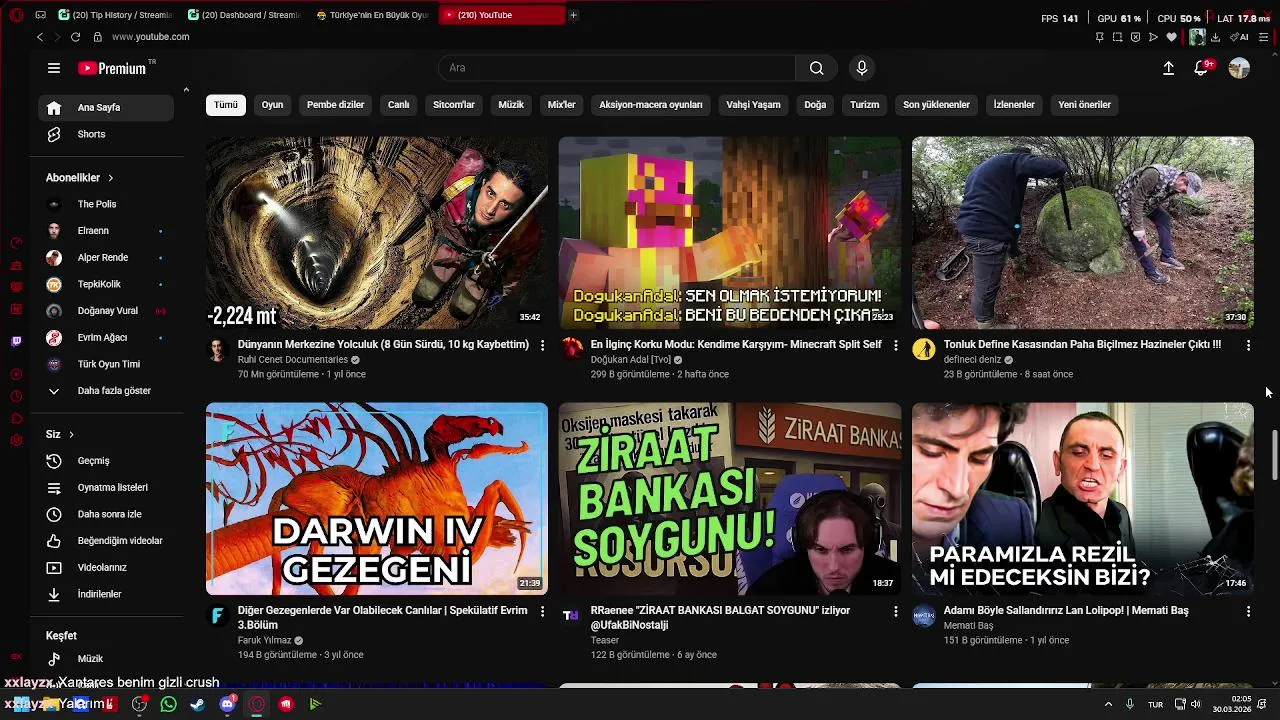Click the page vertical scrollbar thumb
Viewport: 1280px width, 720px height.
[x=1274, y=455]
